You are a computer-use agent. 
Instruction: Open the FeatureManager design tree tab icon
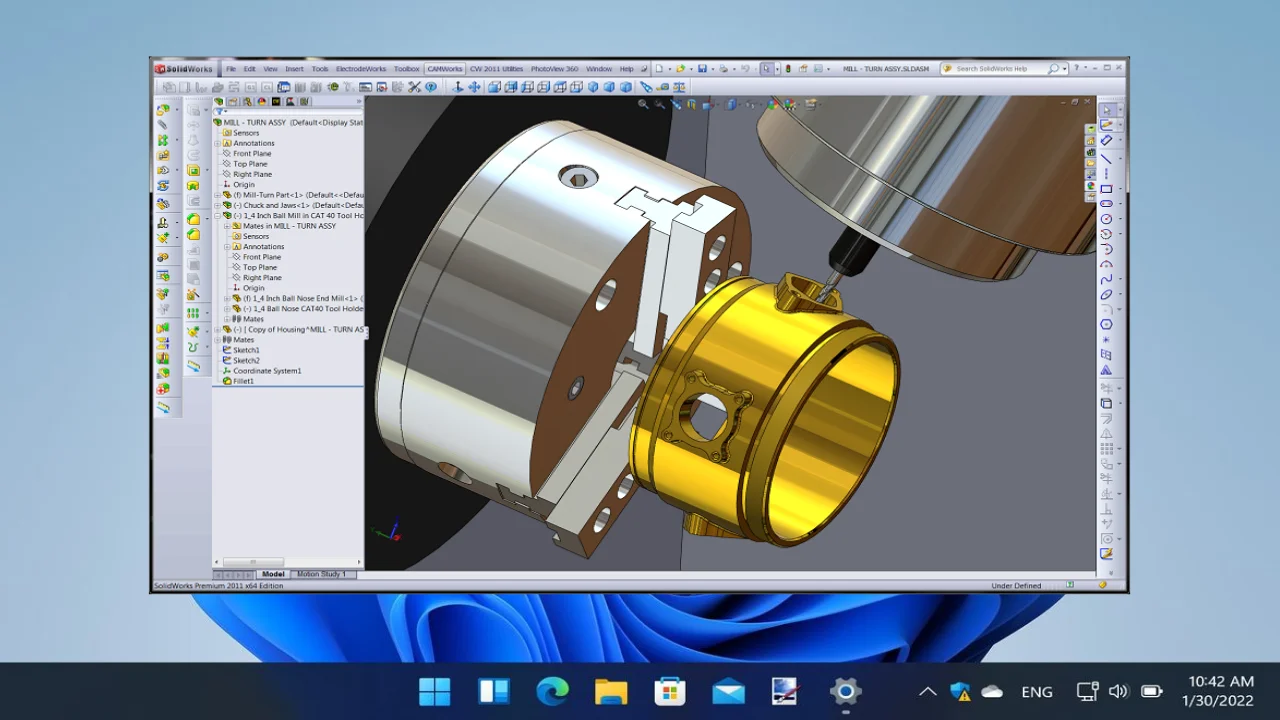(x=219, y=101)
